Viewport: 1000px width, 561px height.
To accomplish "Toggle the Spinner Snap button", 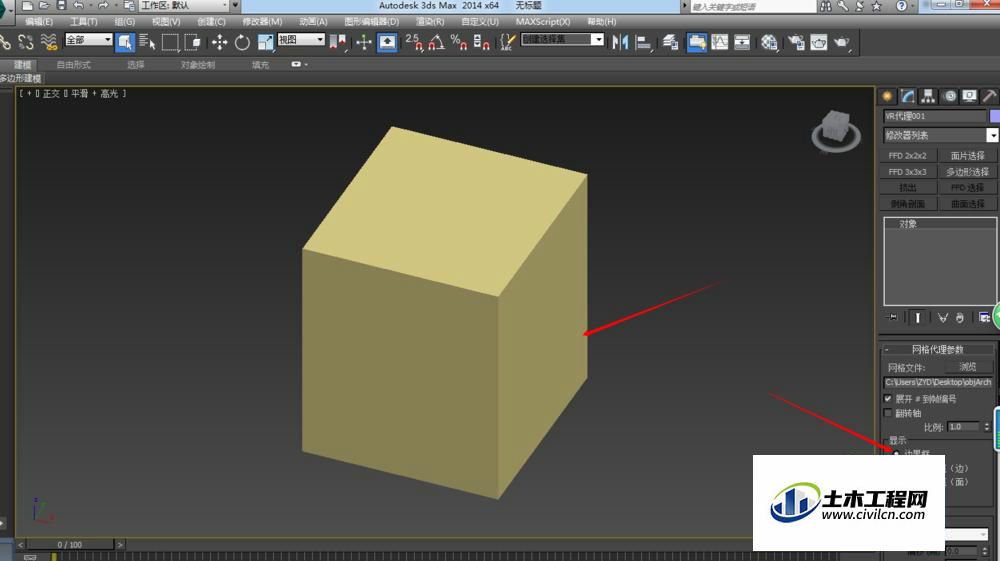I will [x=482, y=43].
